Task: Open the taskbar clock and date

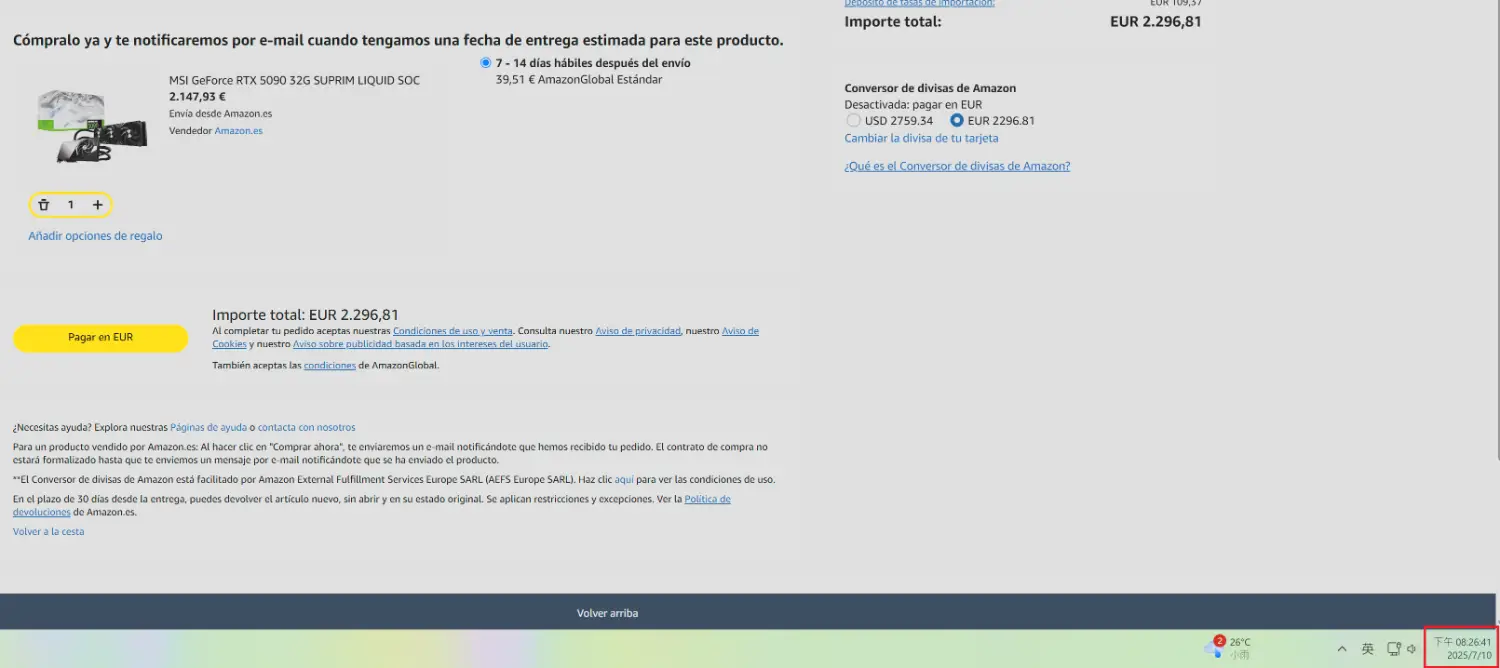Action: point(1462,648)
